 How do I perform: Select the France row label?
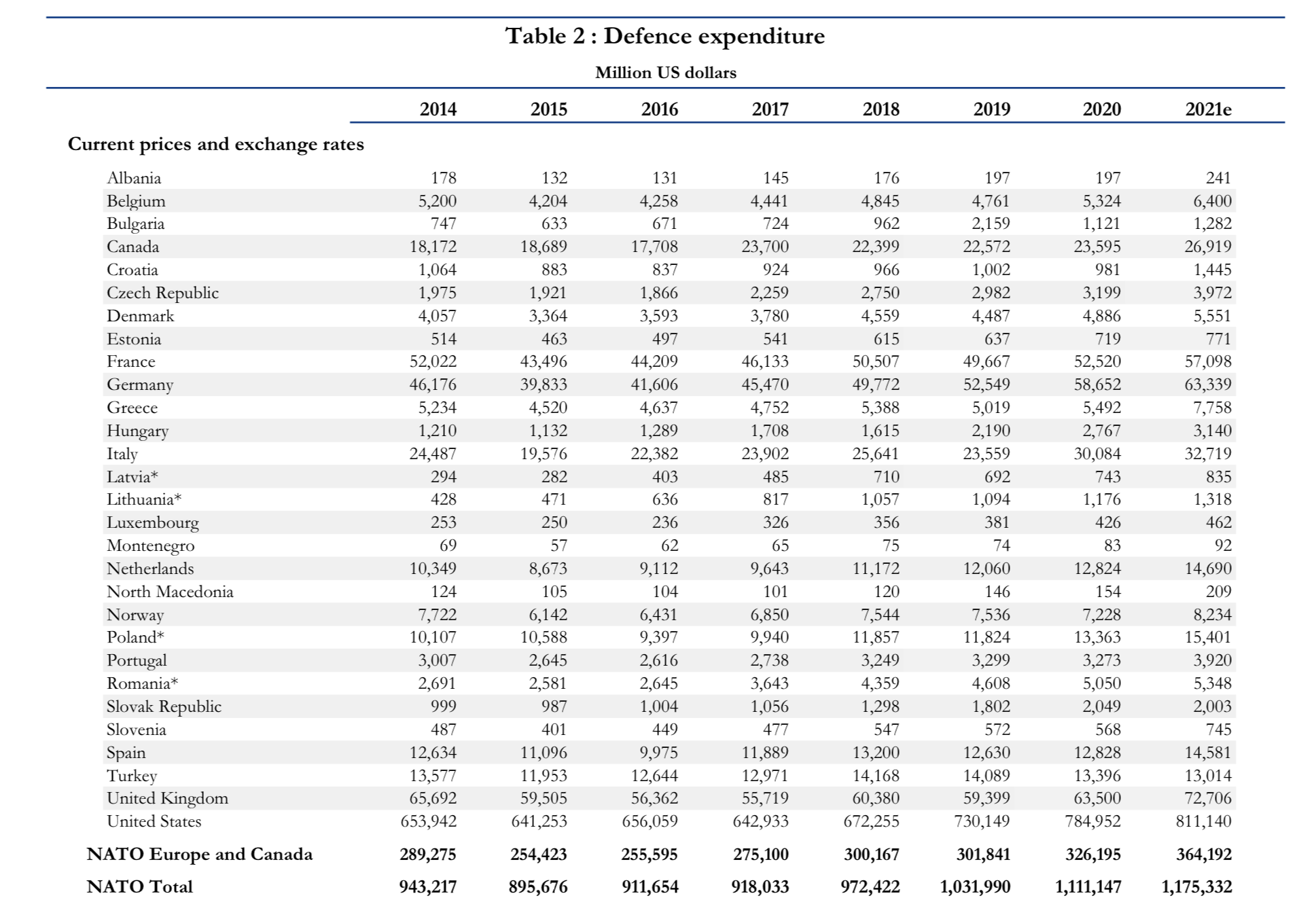tap(130, 361)
